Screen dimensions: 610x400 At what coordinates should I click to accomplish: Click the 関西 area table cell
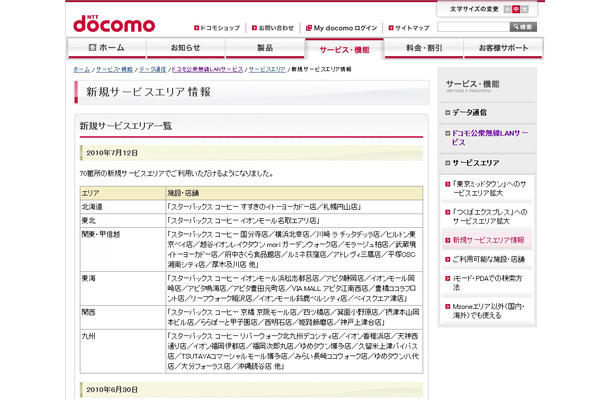[x=123, y=317]
